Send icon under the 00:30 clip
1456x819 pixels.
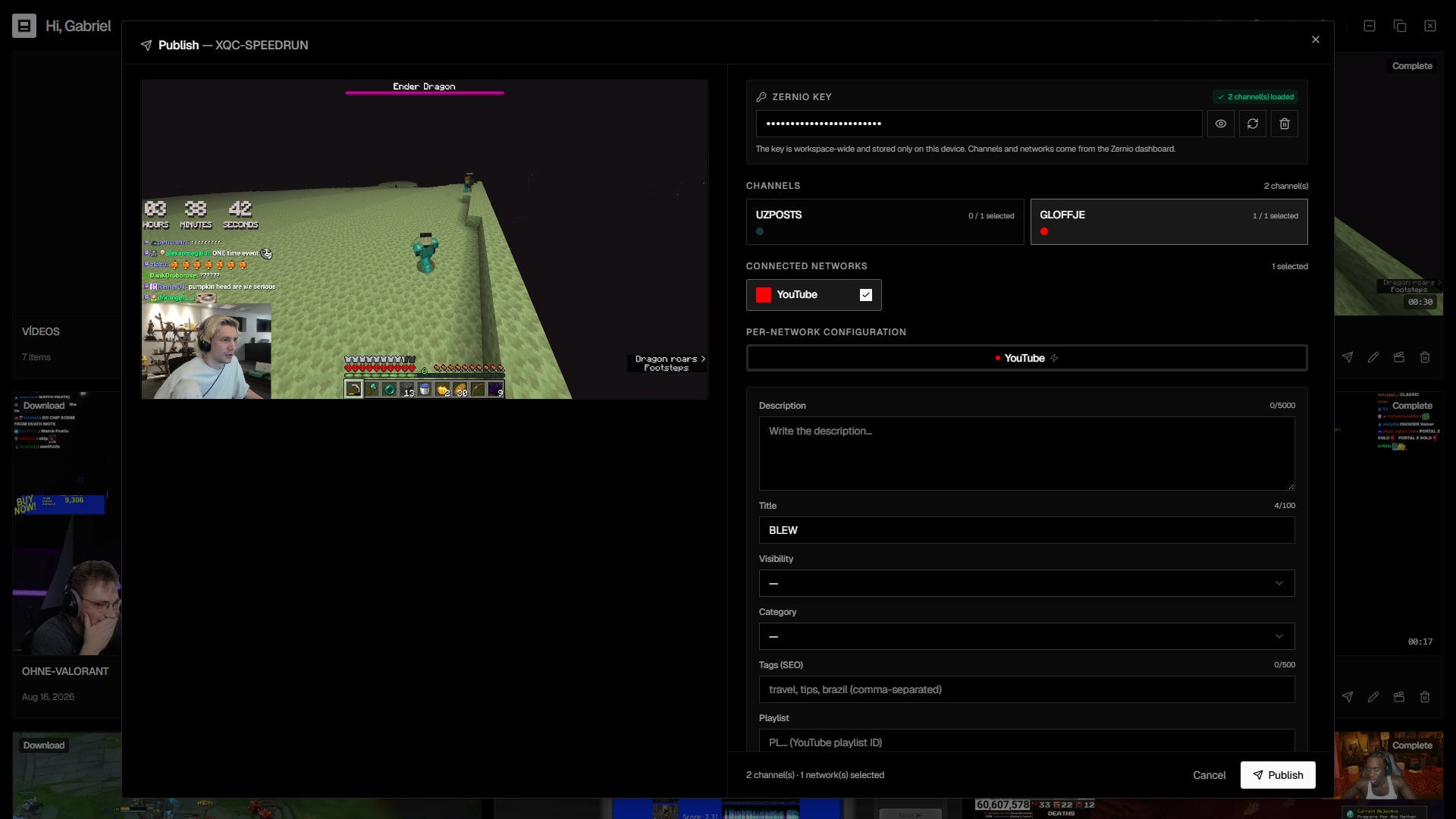coord(1348,357)
